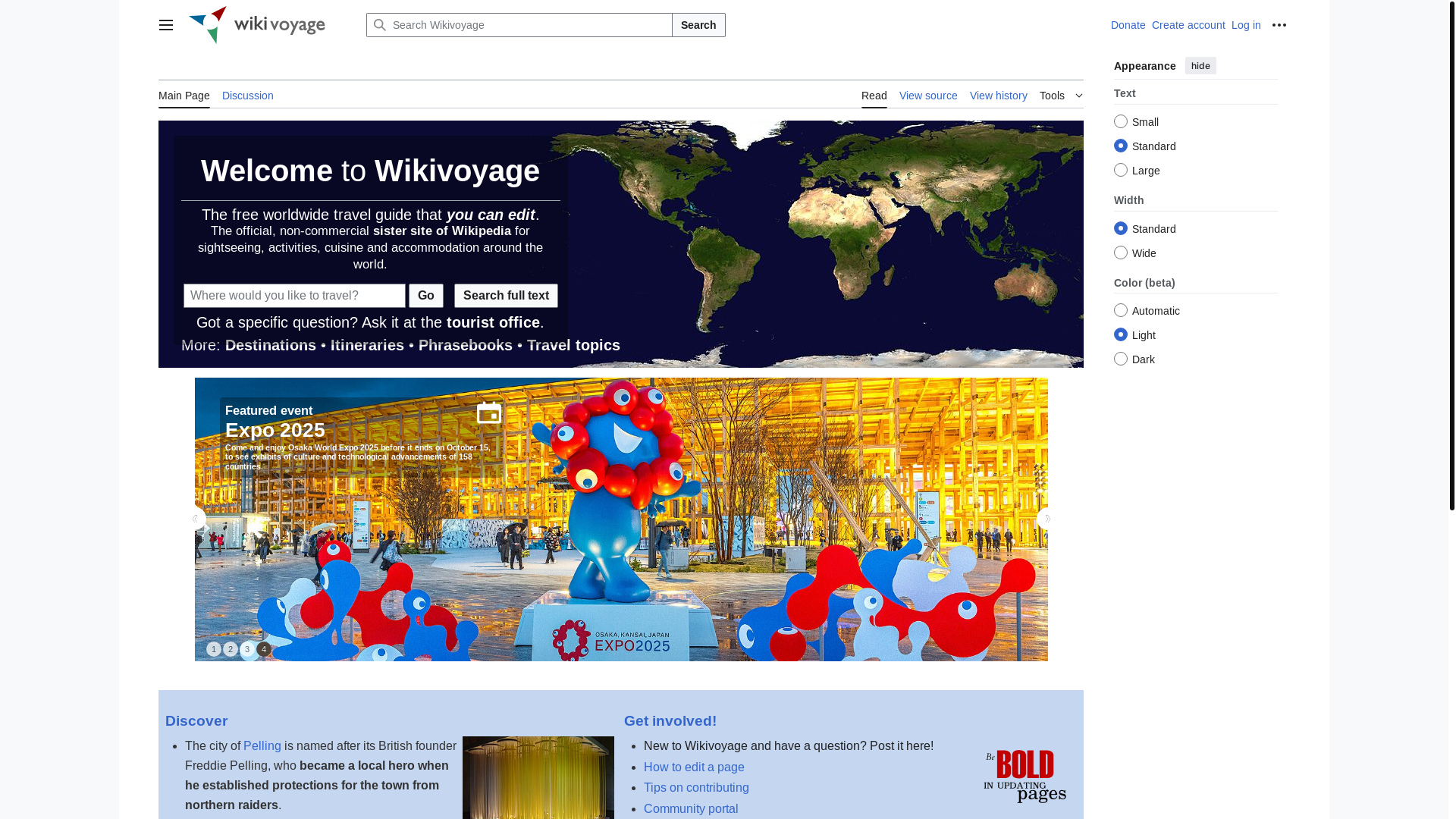
Task: Open sister site of Wikipedia link
Action: click(442, 231)
